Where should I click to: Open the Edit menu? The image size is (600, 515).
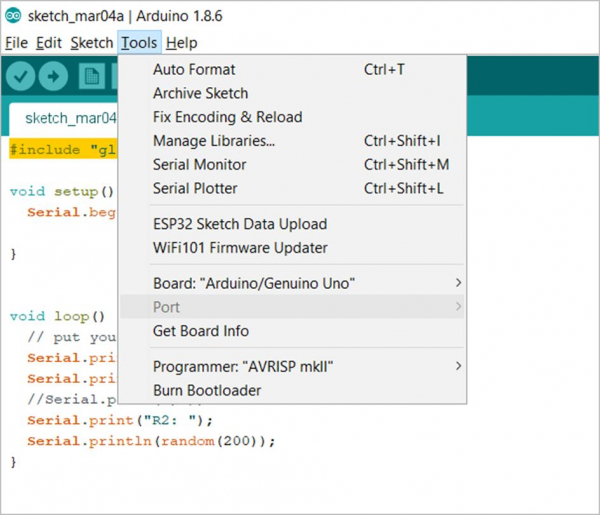pos(49,43)
